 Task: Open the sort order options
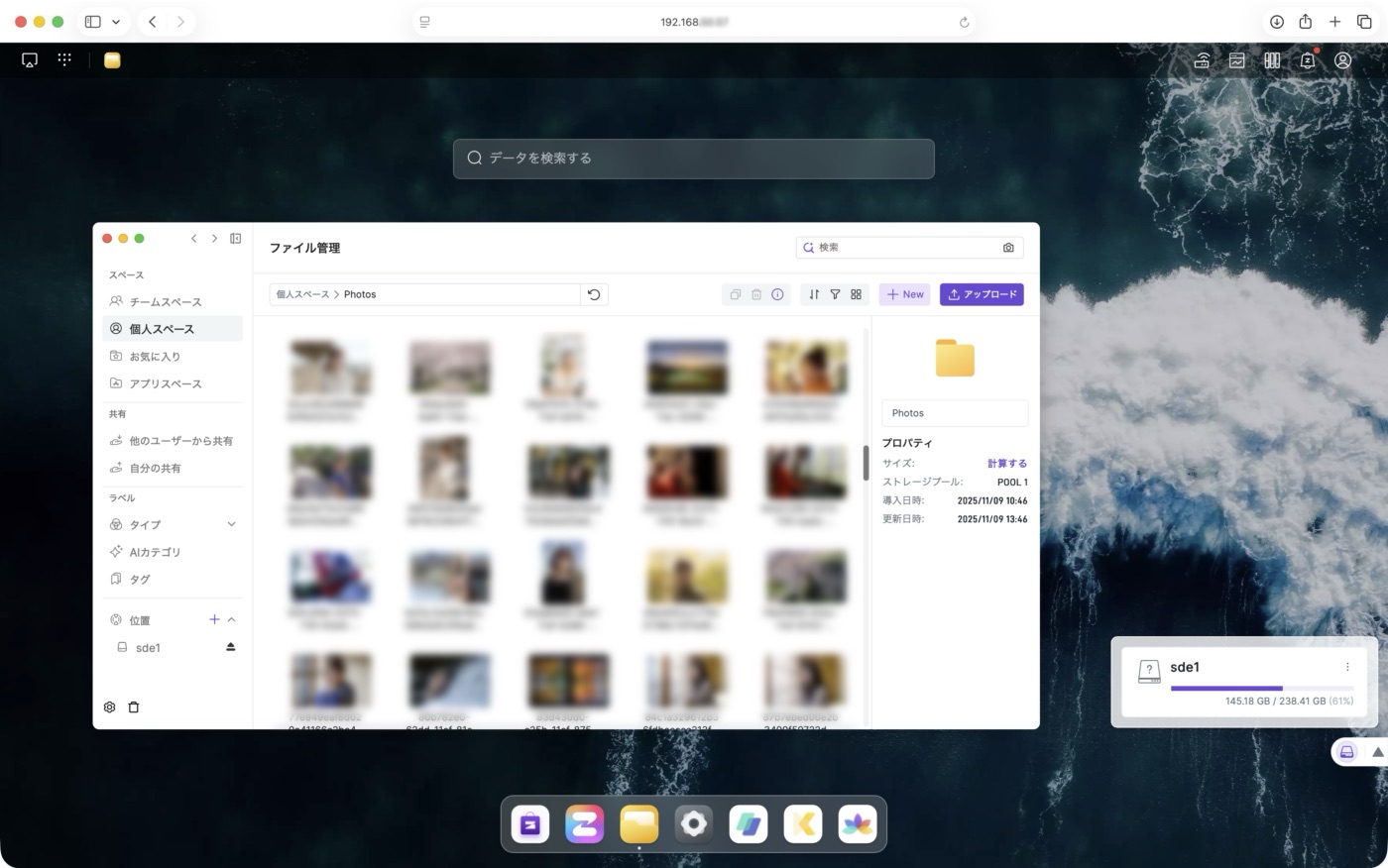pos(814,294)
